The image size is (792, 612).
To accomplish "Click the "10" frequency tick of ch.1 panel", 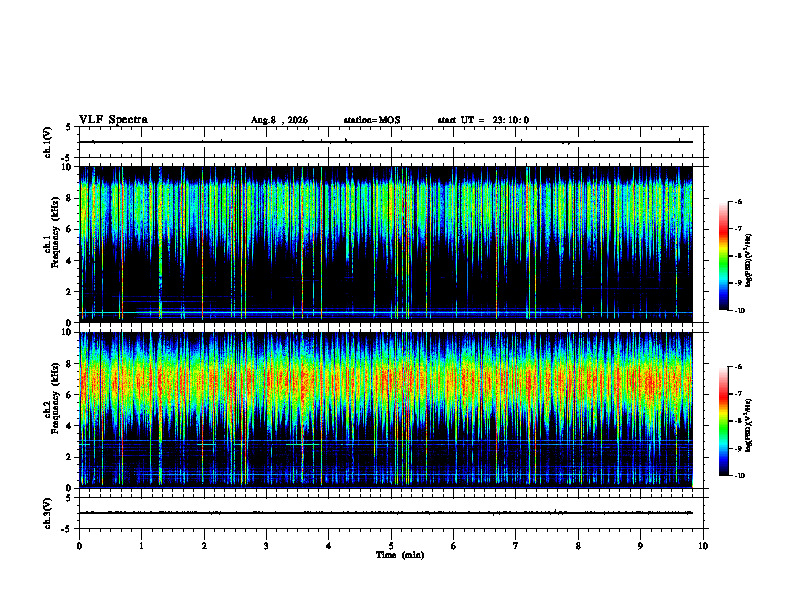I will [67, 167].
